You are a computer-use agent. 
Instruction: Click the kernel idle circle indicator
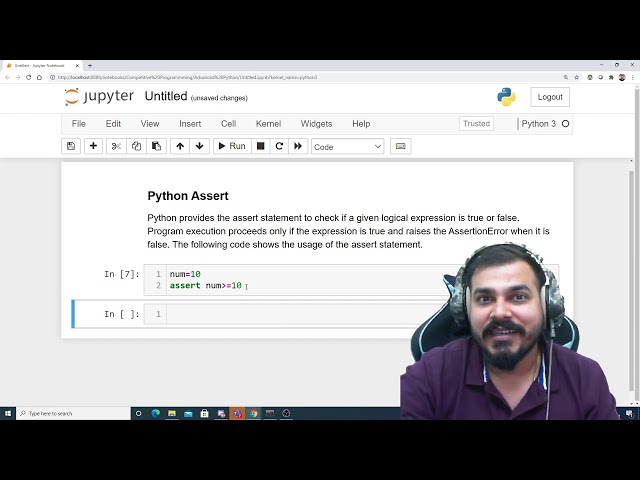[x=565, y=124]
